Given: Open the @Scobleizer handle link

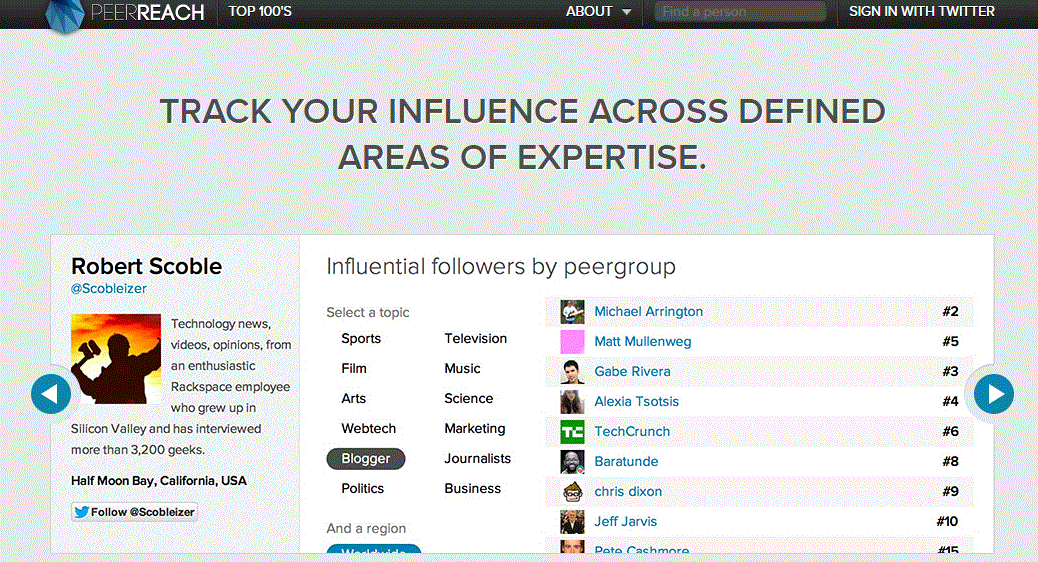Looking at the screenshot, I should coord(109,289).
